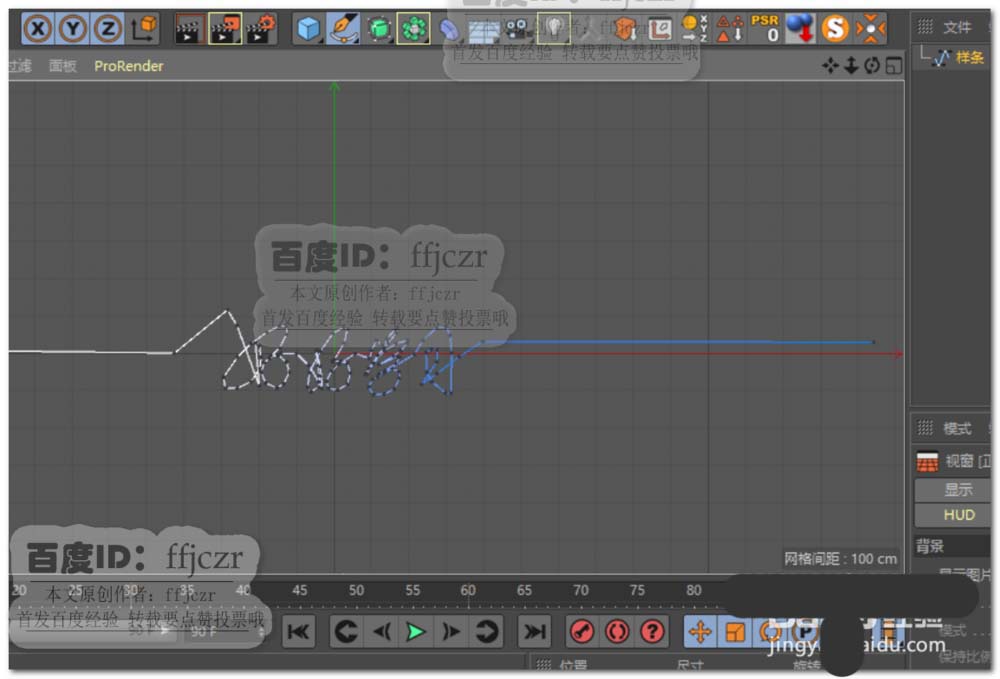The height and width of the screenshot is (679, 1000).
Task: Open render settings clapperboard with gear
Action: tap(260, 29)
